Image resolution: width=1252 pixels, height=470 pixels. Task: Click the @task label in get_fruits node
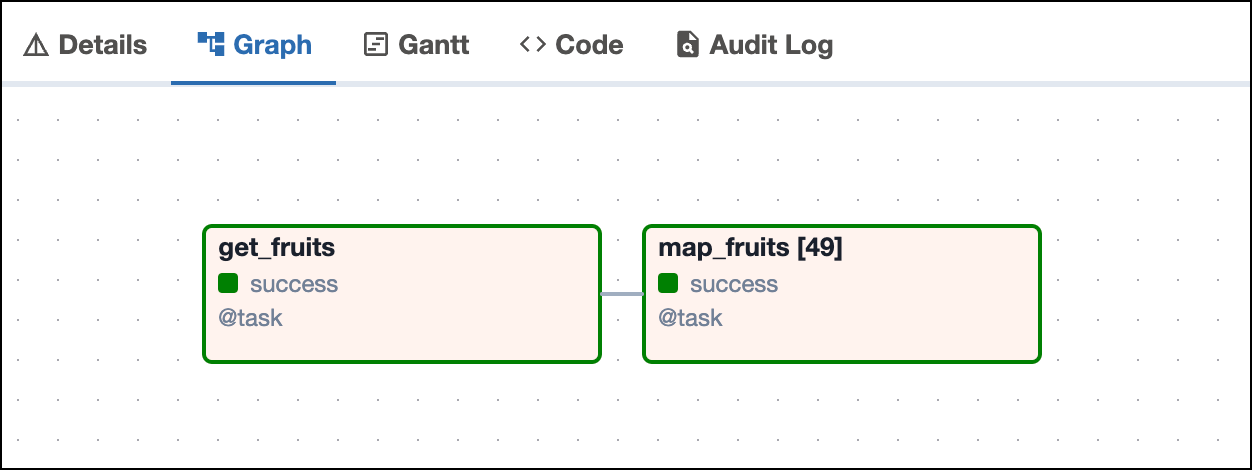tap(250, 319)
